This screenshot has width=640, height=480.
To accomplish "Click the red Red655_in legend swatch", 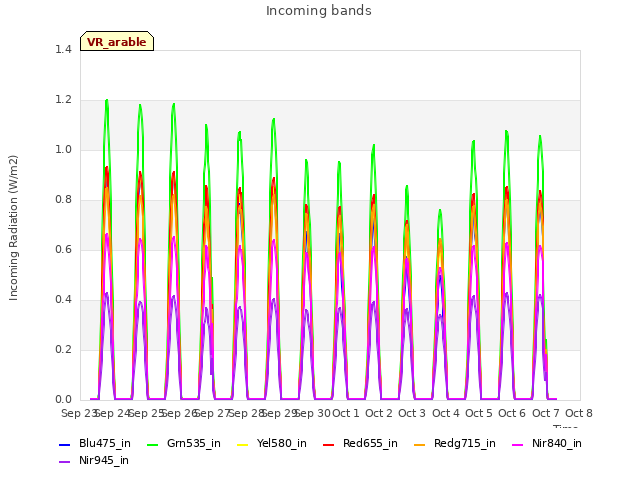I will coord(328,444).
